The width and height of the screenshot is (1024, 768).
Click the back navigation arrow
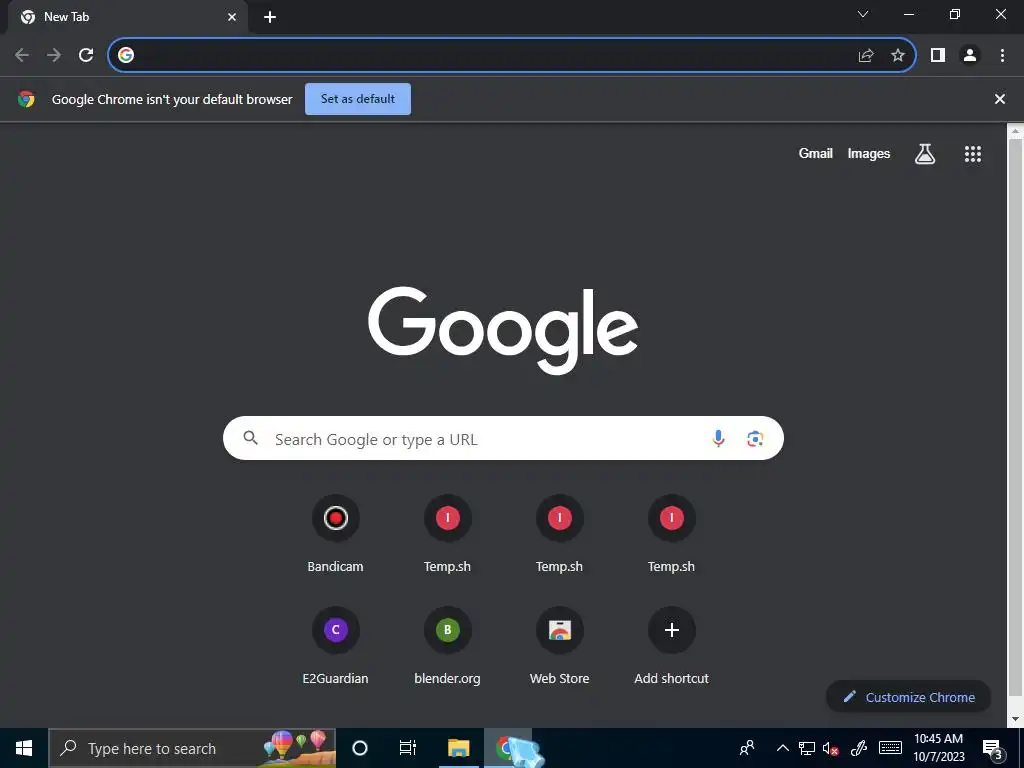click(22, 56)
